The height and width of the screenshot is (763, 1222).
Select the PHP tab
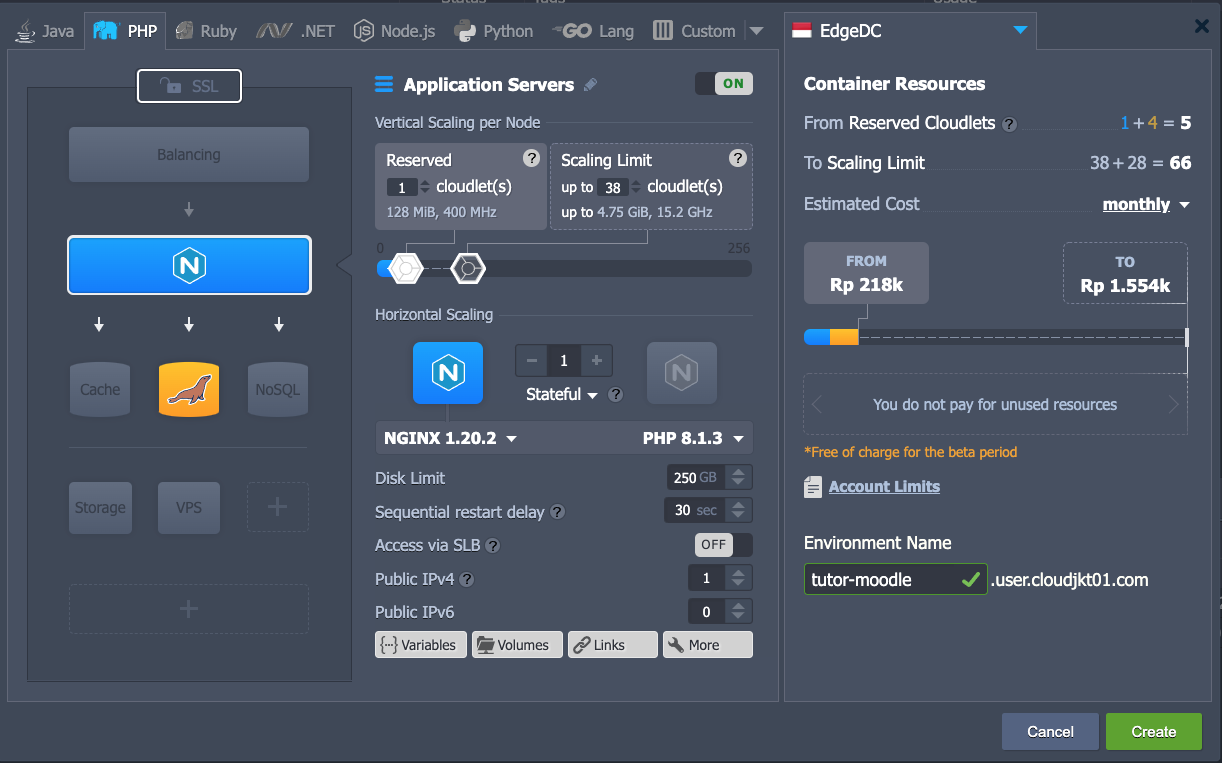pos(126,31)
